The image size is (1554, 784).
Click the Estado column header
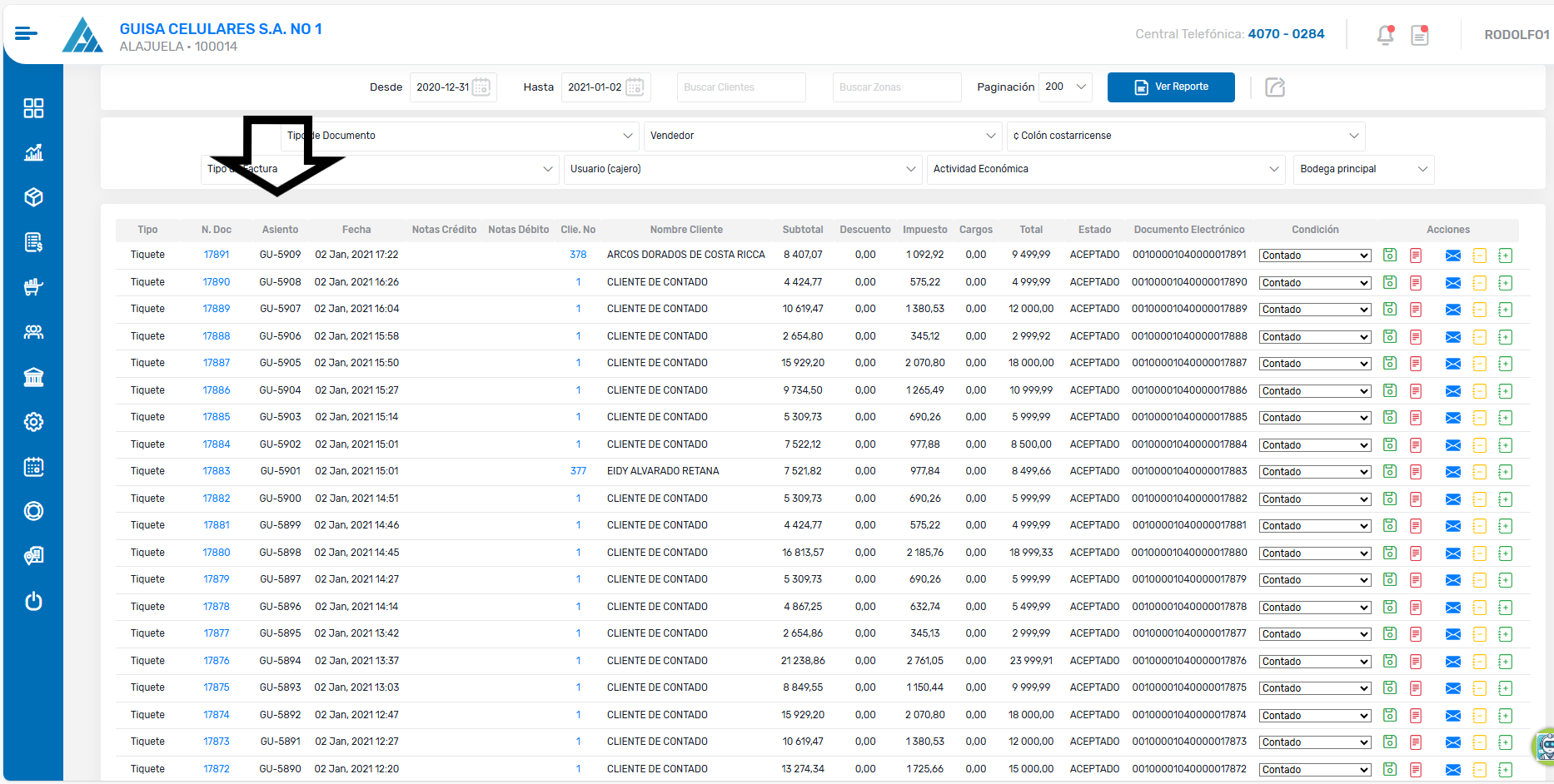[x=1094, y=230]
